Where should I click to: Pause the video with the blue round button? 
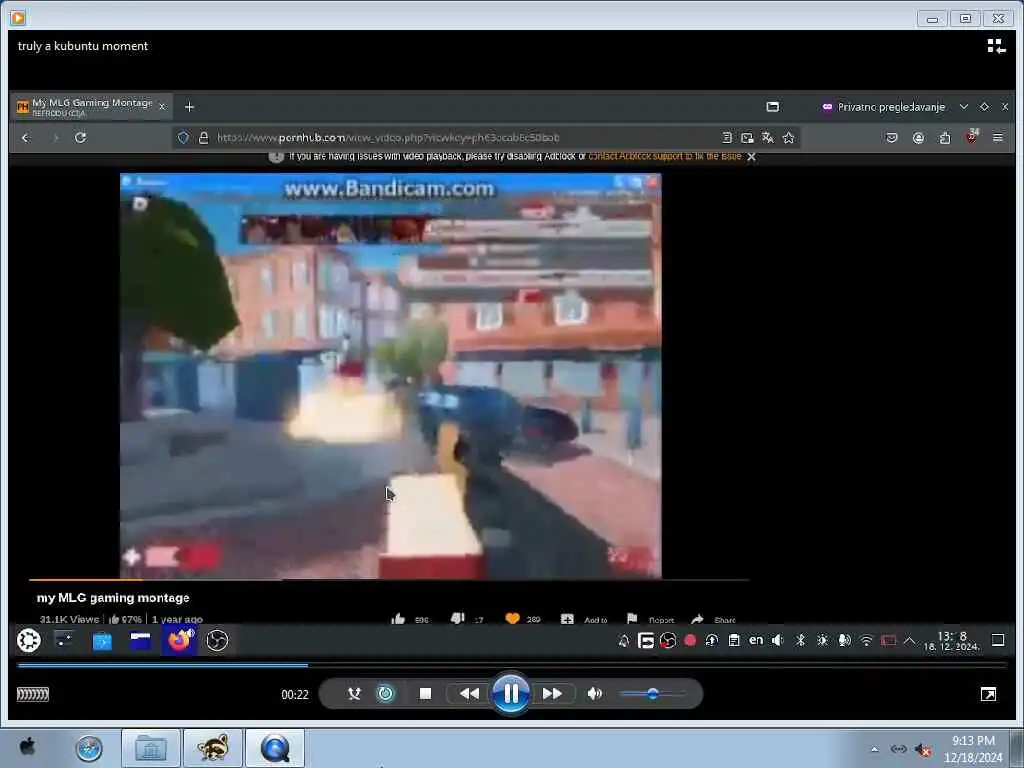(511, 694)
